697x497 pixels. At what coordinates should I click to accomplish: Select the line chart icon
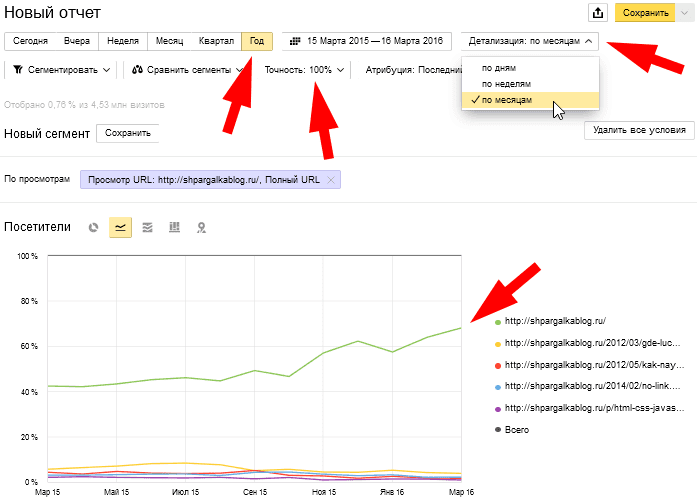click(120, 227)
